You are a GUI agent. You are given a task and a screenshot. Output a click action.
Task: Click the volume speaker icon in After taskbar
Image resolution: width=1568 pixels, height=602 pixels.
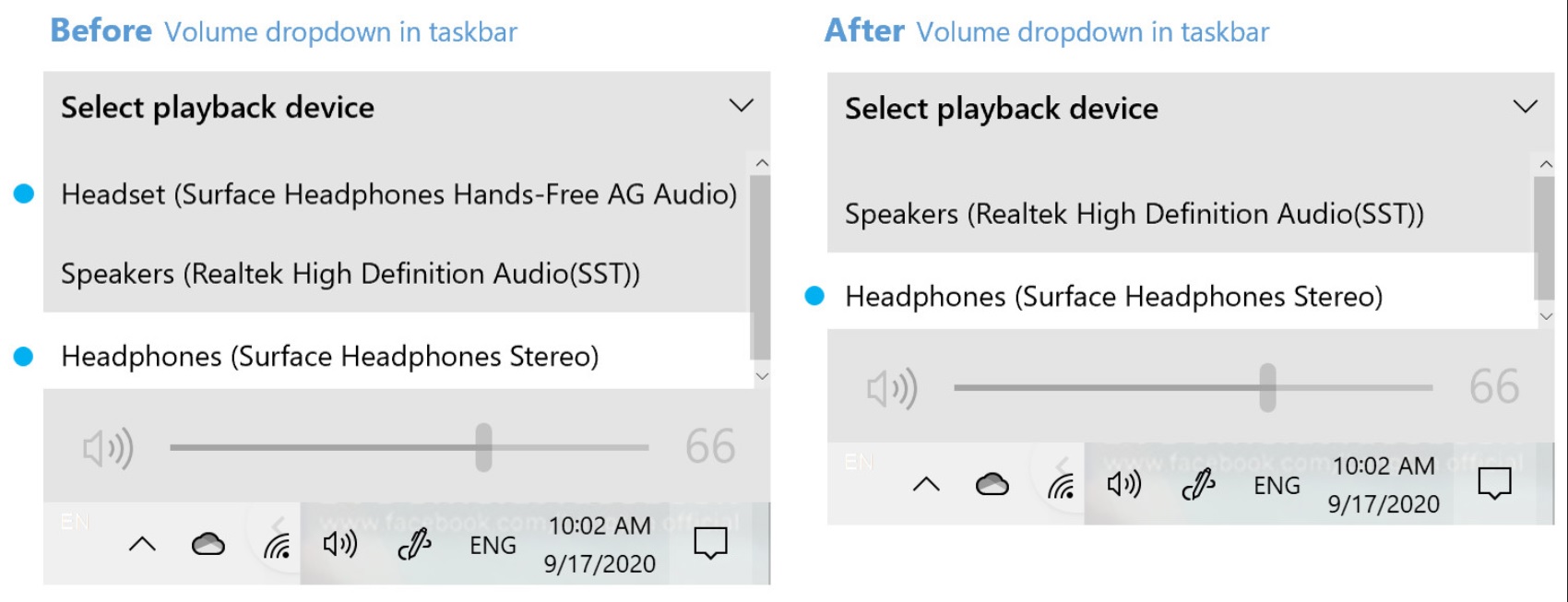(x=1124, y=484)
